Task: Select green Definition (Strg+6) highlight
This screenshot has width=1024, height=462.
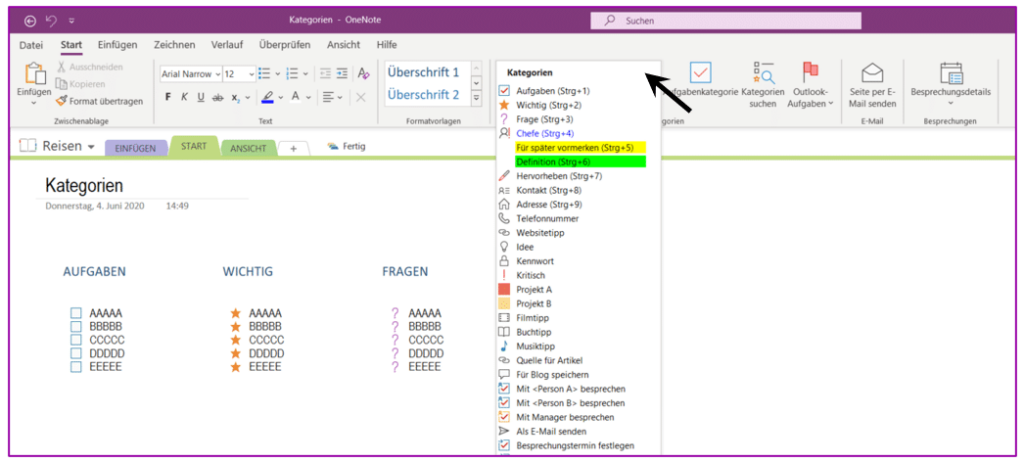Action: [580, 161]
